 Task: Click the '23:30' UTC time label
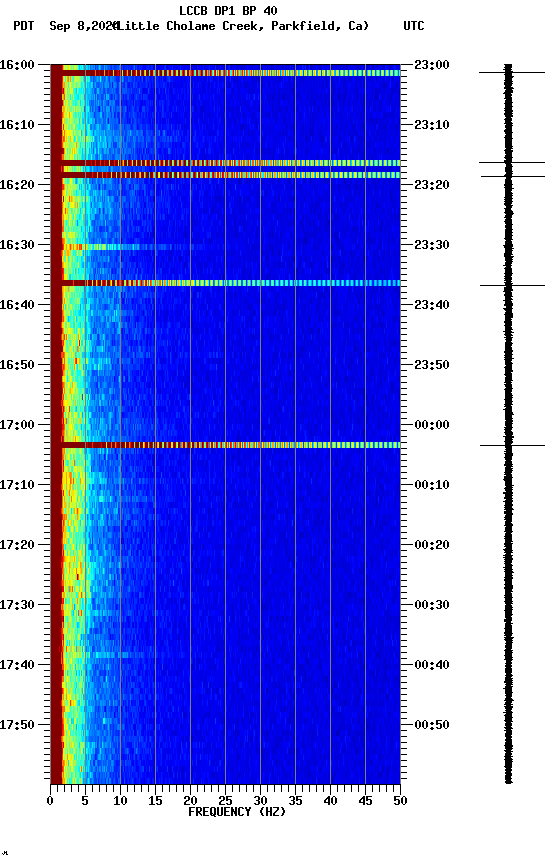(432, 245)
